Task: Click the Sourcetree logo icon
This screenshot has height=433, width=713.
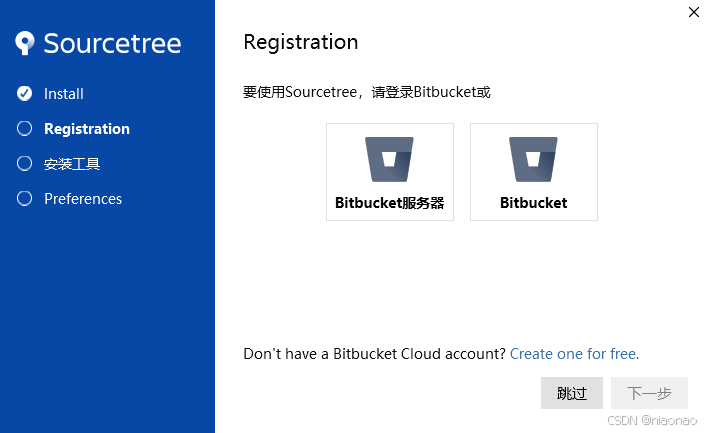Action: 25,43
